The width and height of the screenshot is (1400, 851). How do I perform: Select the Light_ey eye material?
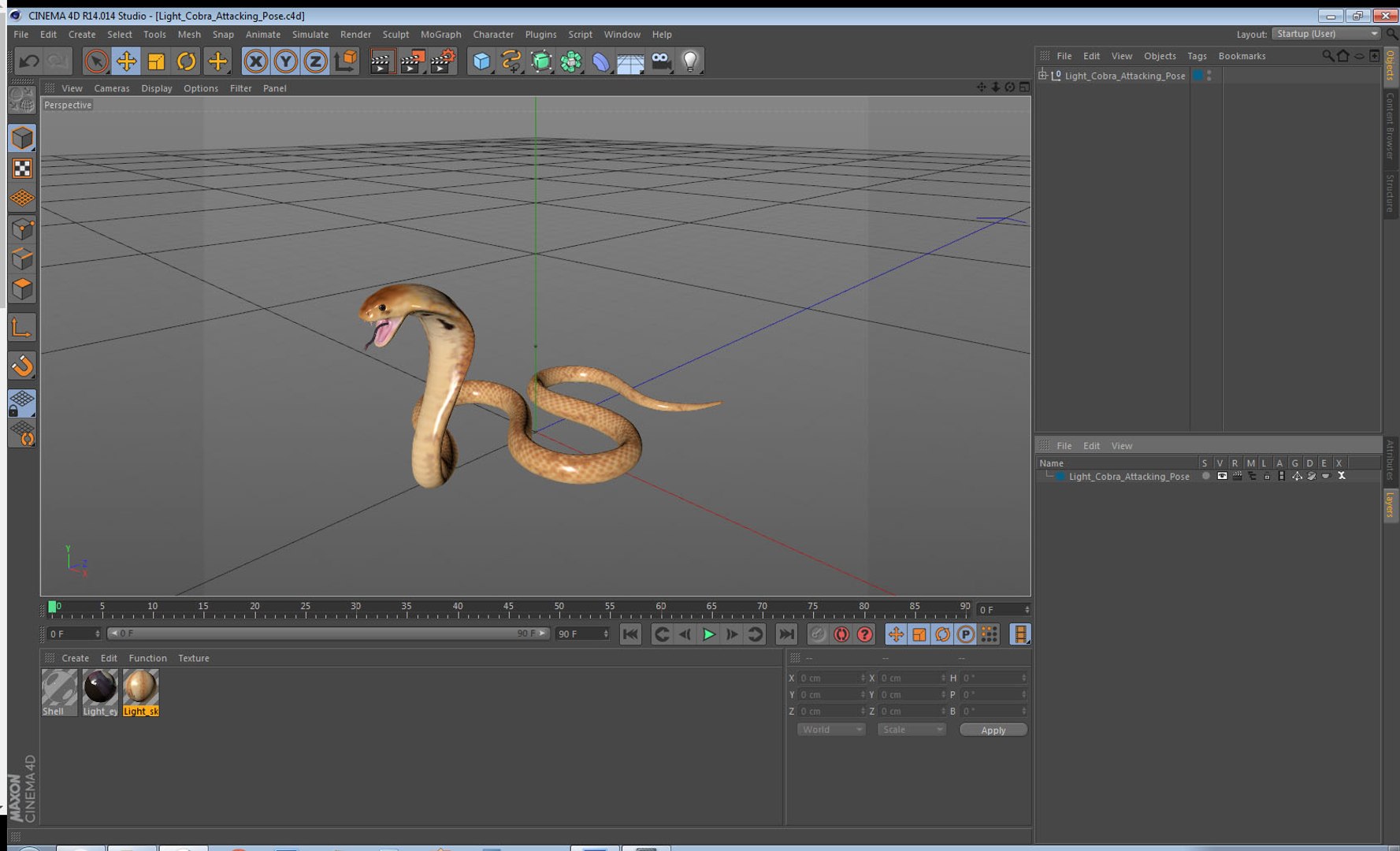pos(100,693)
